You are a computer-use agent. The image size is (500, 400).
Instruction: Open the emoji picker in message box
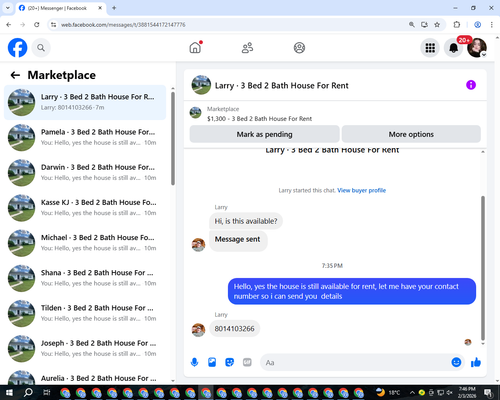[x=456, y=362]
